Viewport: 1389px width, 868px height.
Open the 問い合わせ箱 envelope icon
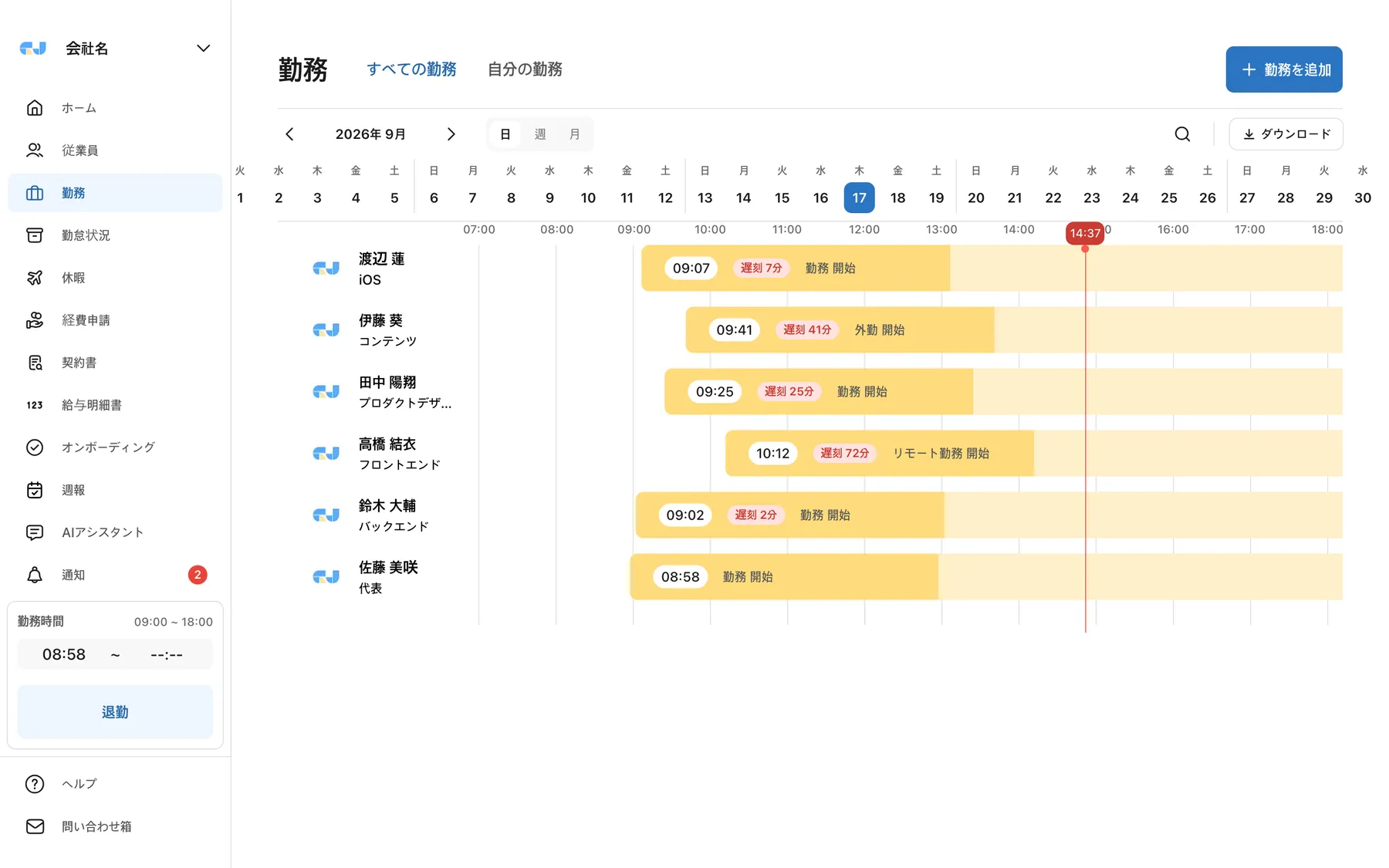pyautogui.click(x=35, y=826)
